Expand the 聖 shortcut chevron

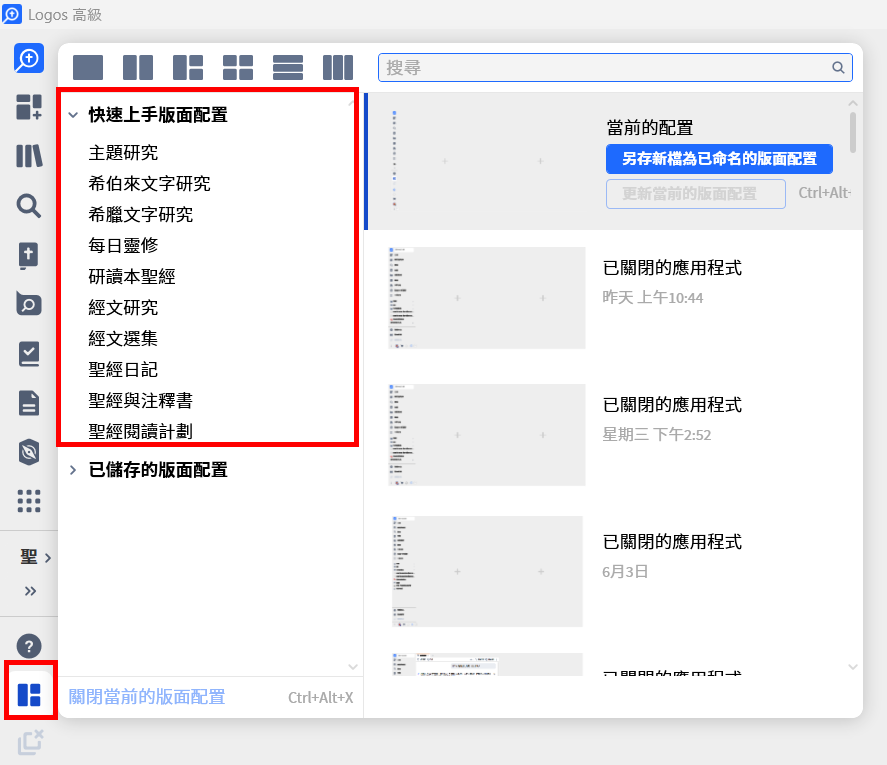click(x=48, y=558)
